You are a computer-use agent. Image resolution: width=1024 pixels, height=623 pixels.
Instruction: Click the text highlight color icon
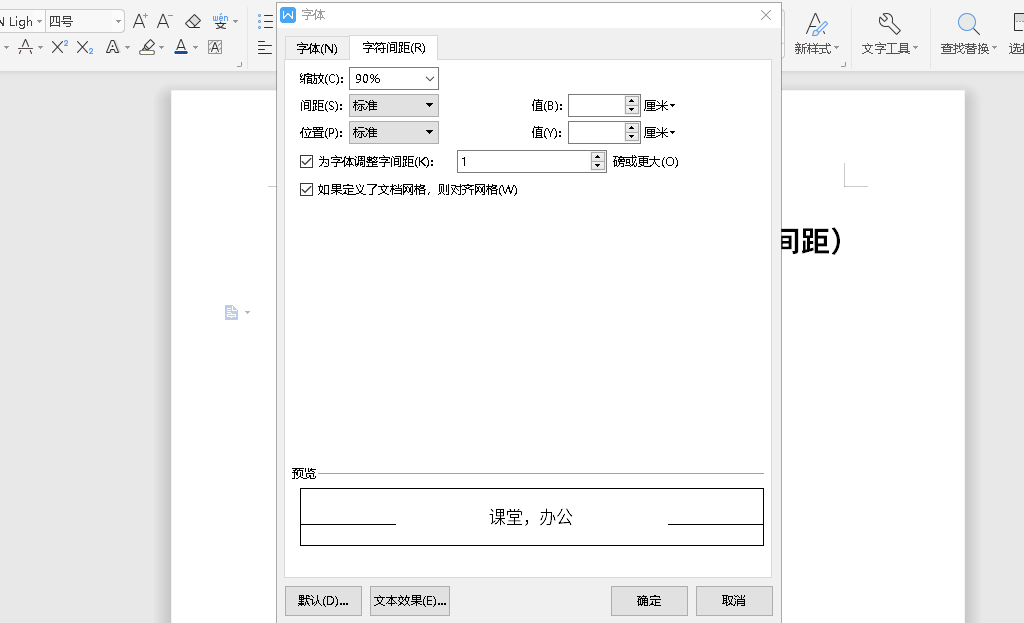pyautogui.click(x=147, y=47)
